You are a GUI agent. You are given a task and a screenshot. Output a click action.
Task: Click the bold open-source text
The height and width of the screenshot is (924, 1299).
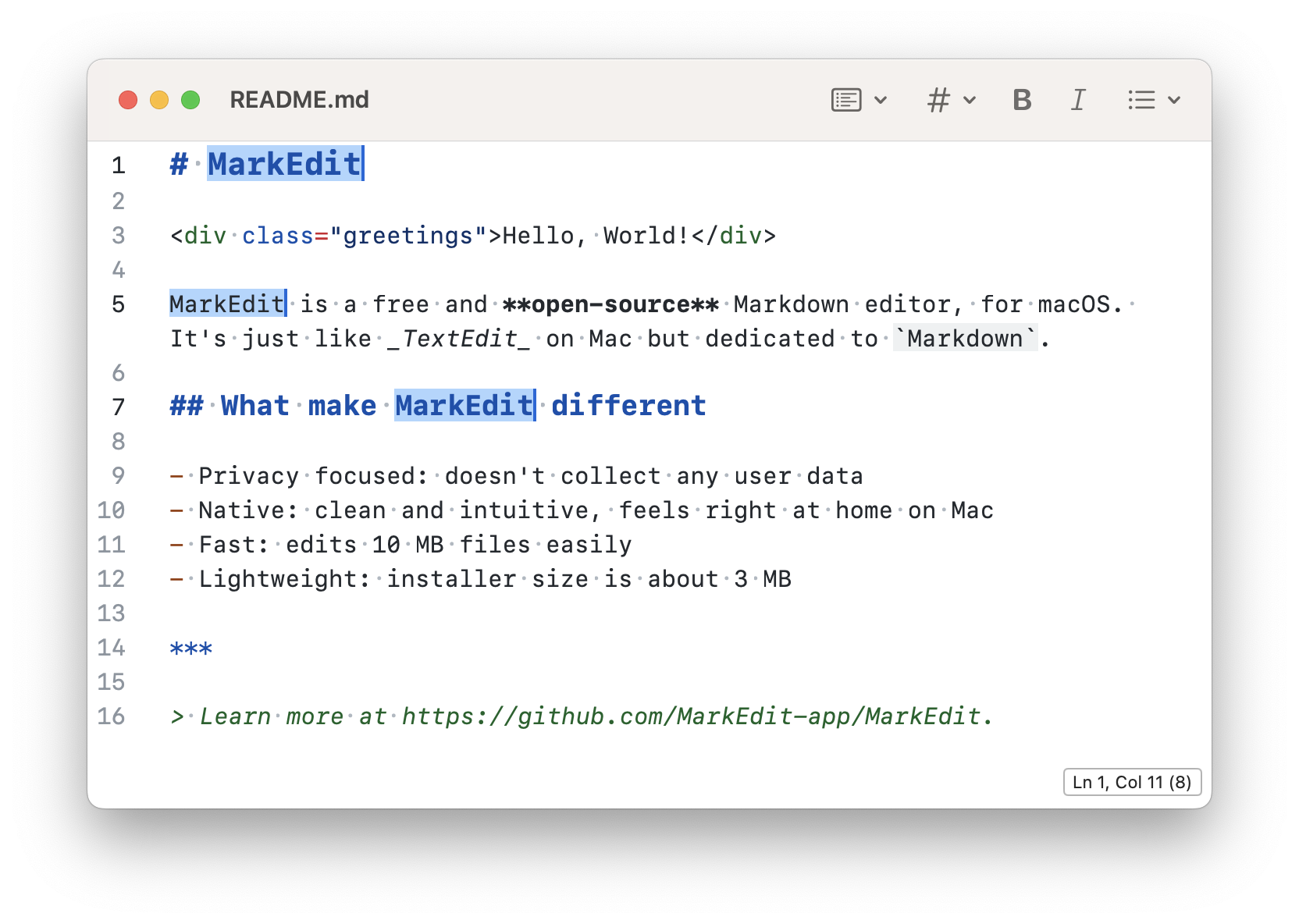click(610, 304)
